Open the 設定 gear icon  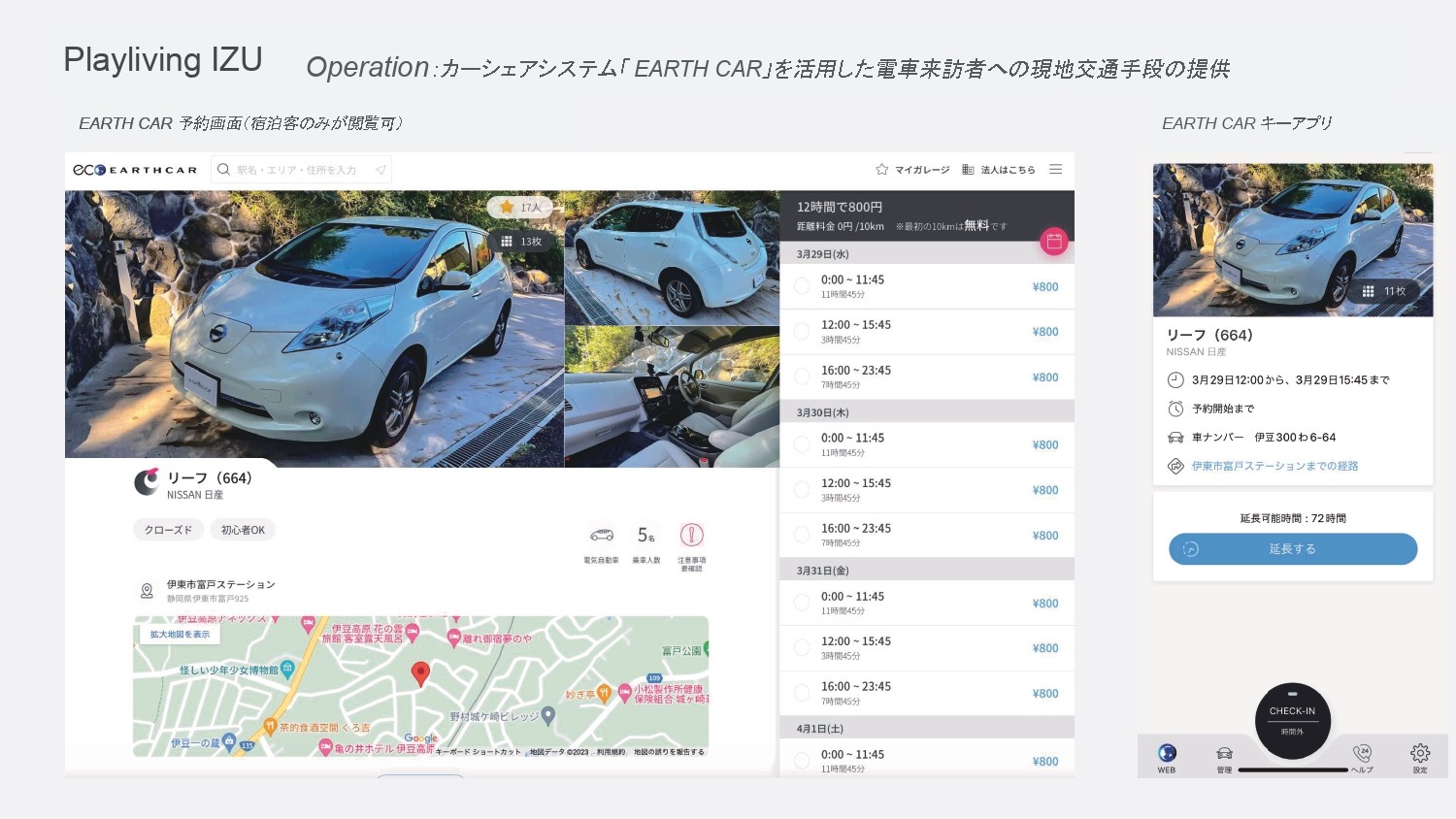coord(1420,753)
